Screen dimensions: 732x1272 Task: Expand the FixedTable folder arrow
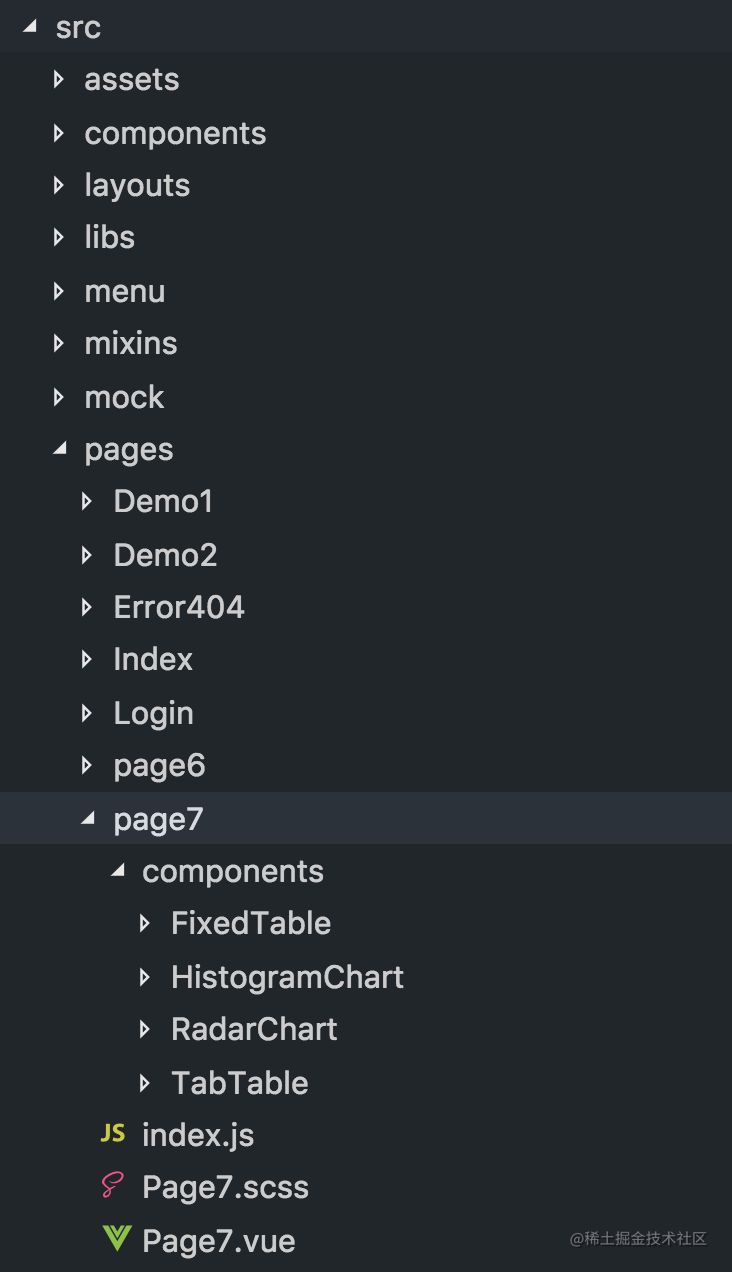tap(145, 923)
